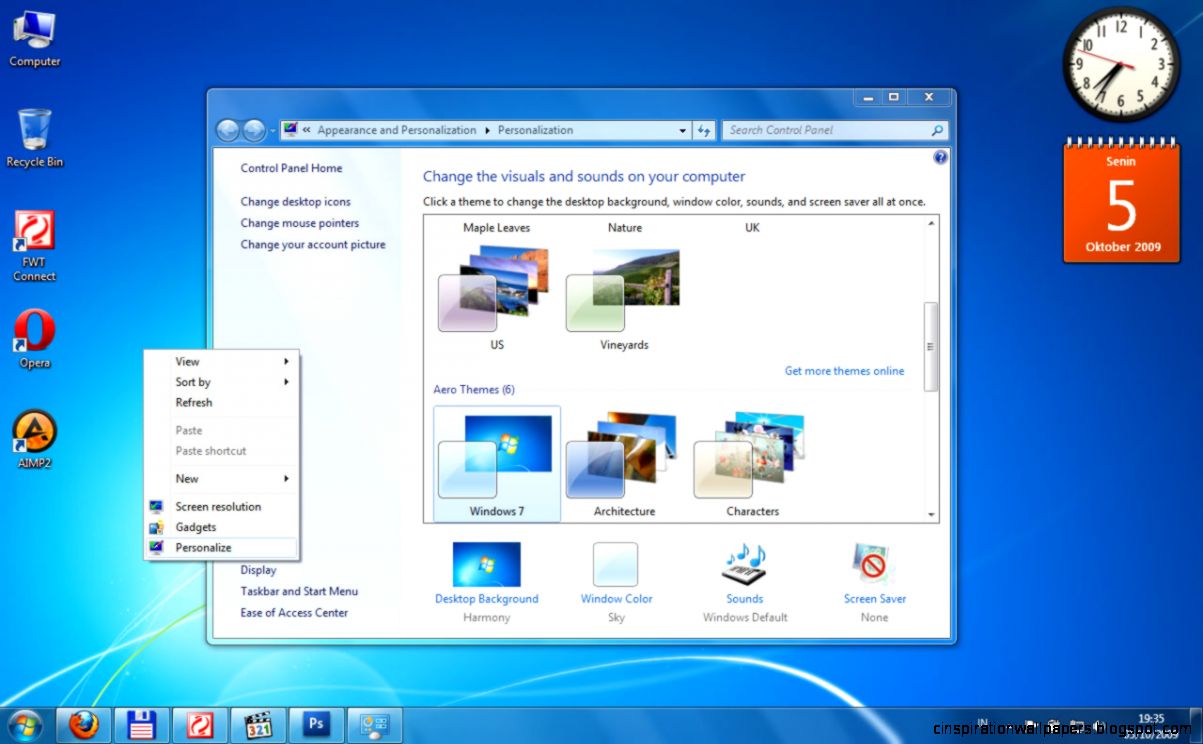Screen dimensions: 1203x744
Task: Open Taskbar and Start Menu link
Action: pos(299,591)
